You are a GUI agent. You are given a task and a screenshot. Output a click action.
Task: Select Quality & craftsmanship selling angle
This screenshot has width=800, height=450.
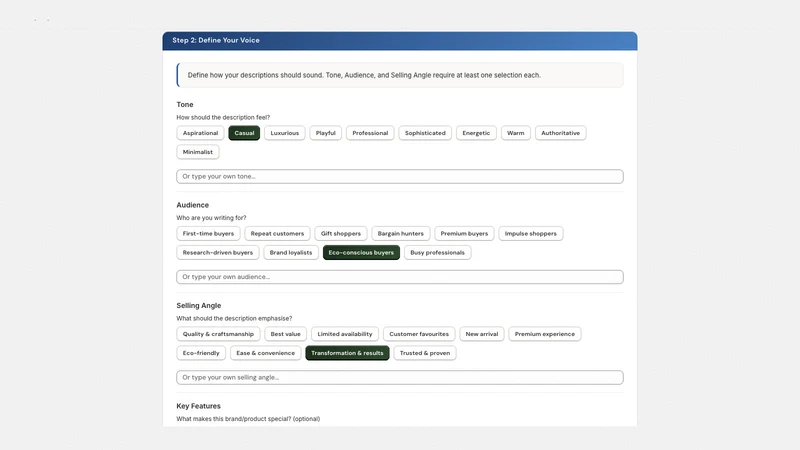pyautogui.click(x=218, y=334)
